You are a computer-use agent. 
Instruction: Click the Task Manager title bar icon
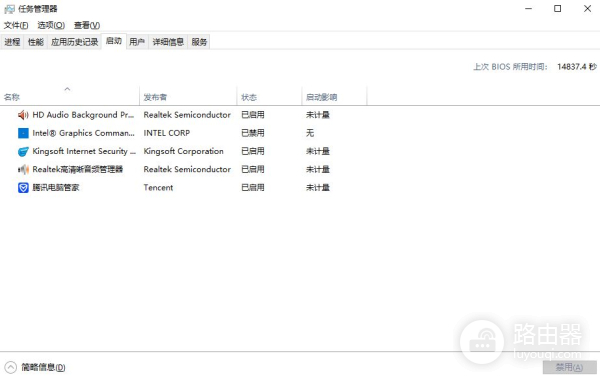[9, 9]
